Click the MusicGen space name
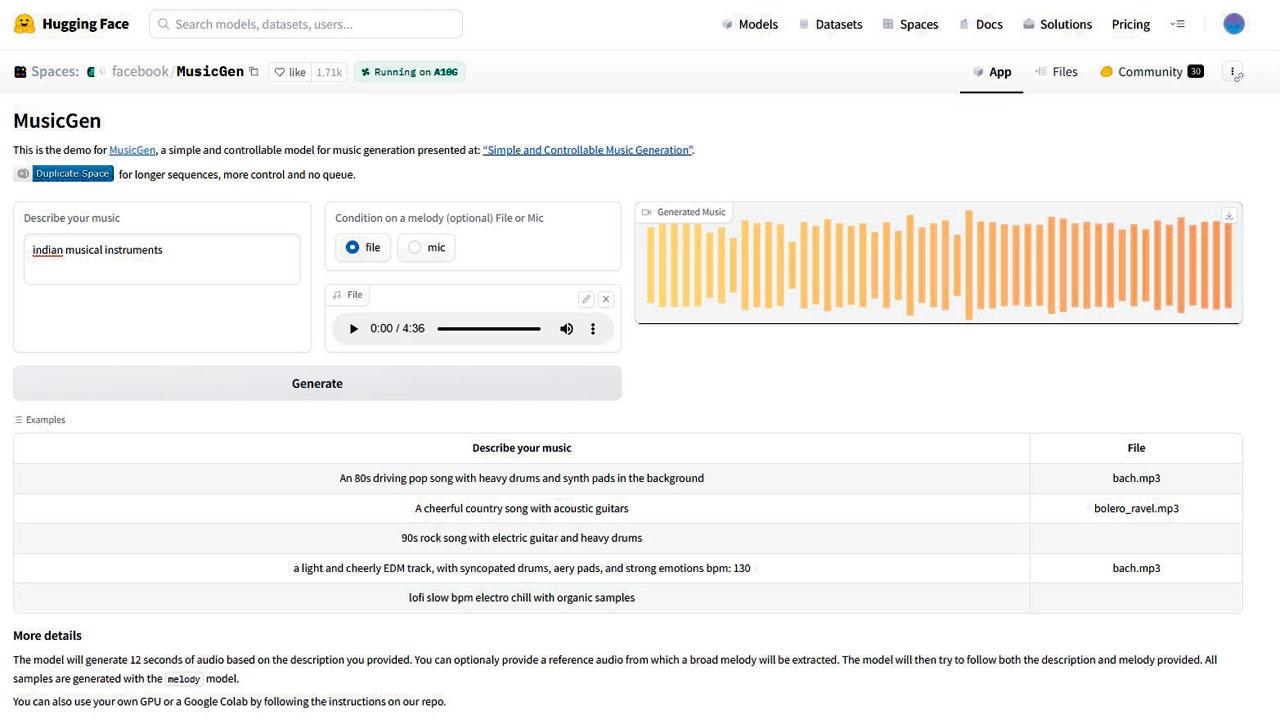The height and width of the screenshot is (720, 1280). point(210,72)
